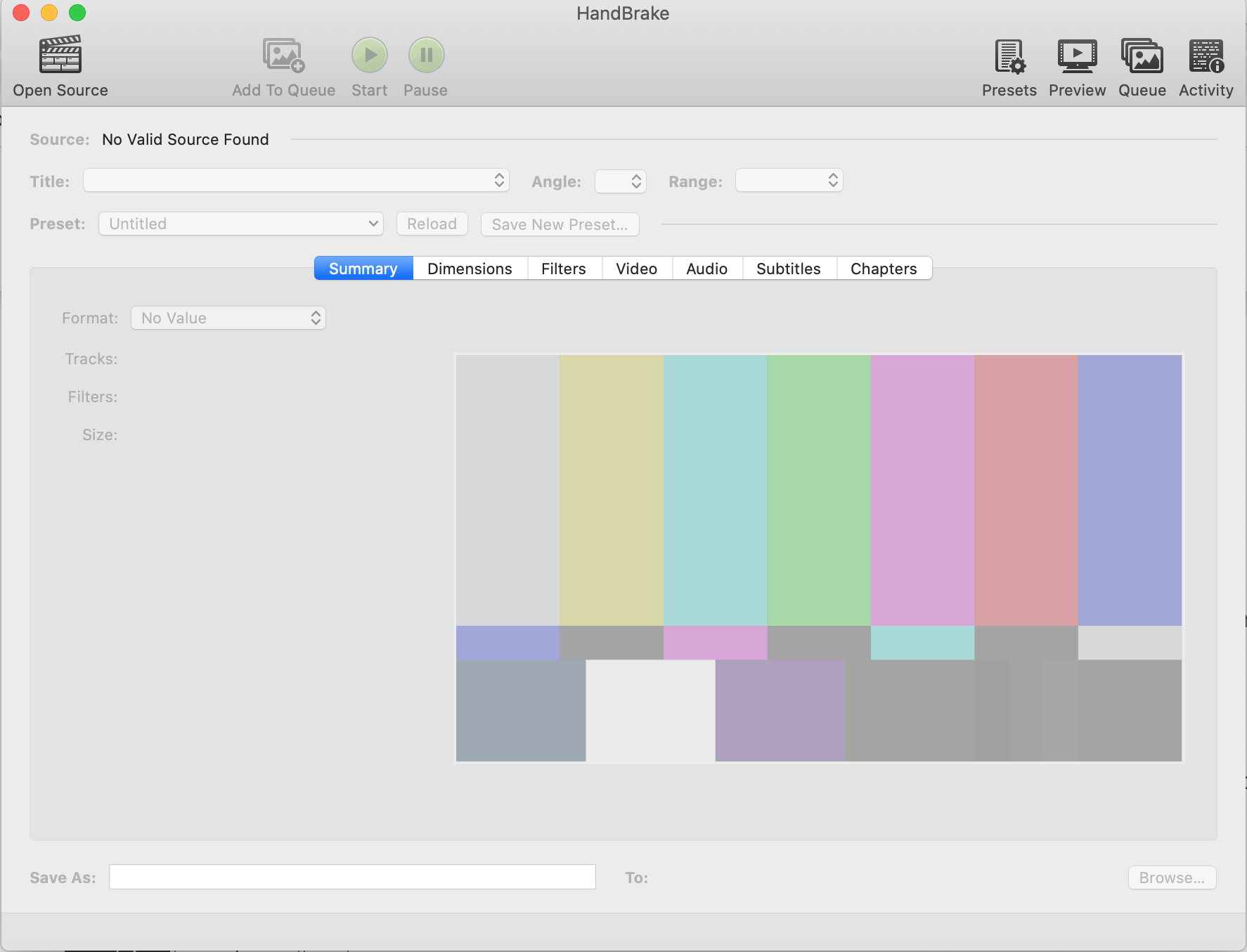Expand the Title dropdown
Image resolution: width=1247 pixels, height=952 pixels.
(x=296, y=181)
